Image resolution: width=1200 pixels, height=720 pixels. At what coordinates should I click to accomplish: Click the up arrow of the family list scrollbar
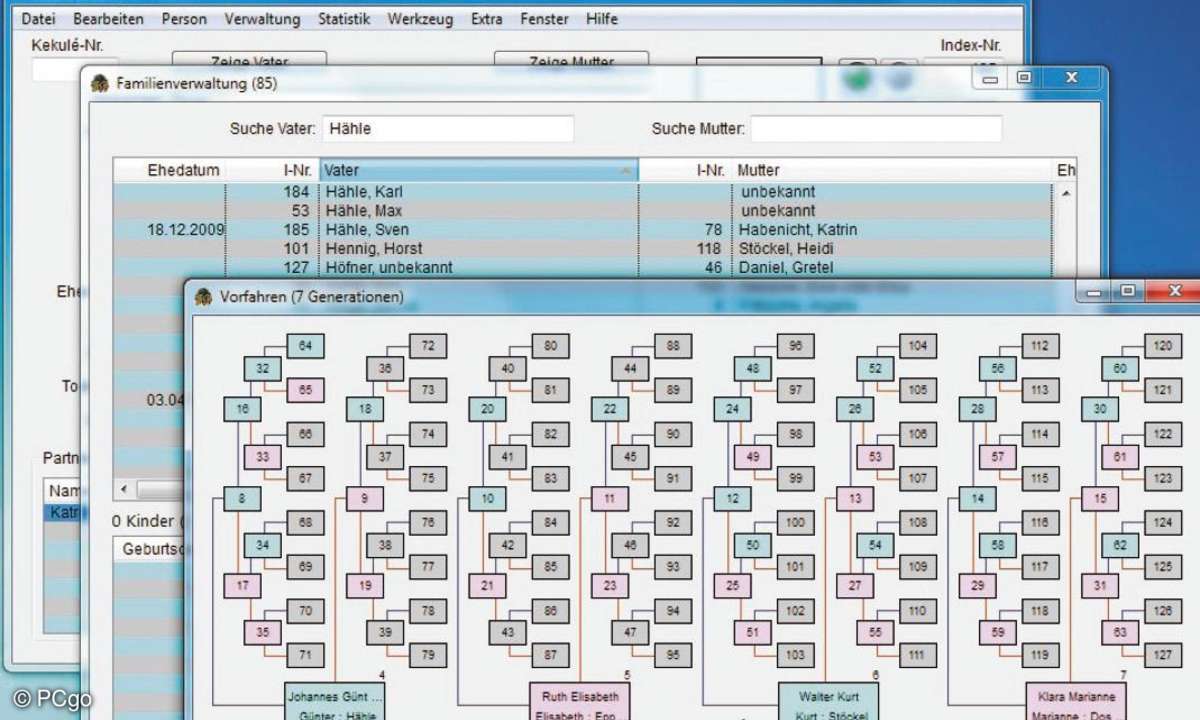point(1065,192)
